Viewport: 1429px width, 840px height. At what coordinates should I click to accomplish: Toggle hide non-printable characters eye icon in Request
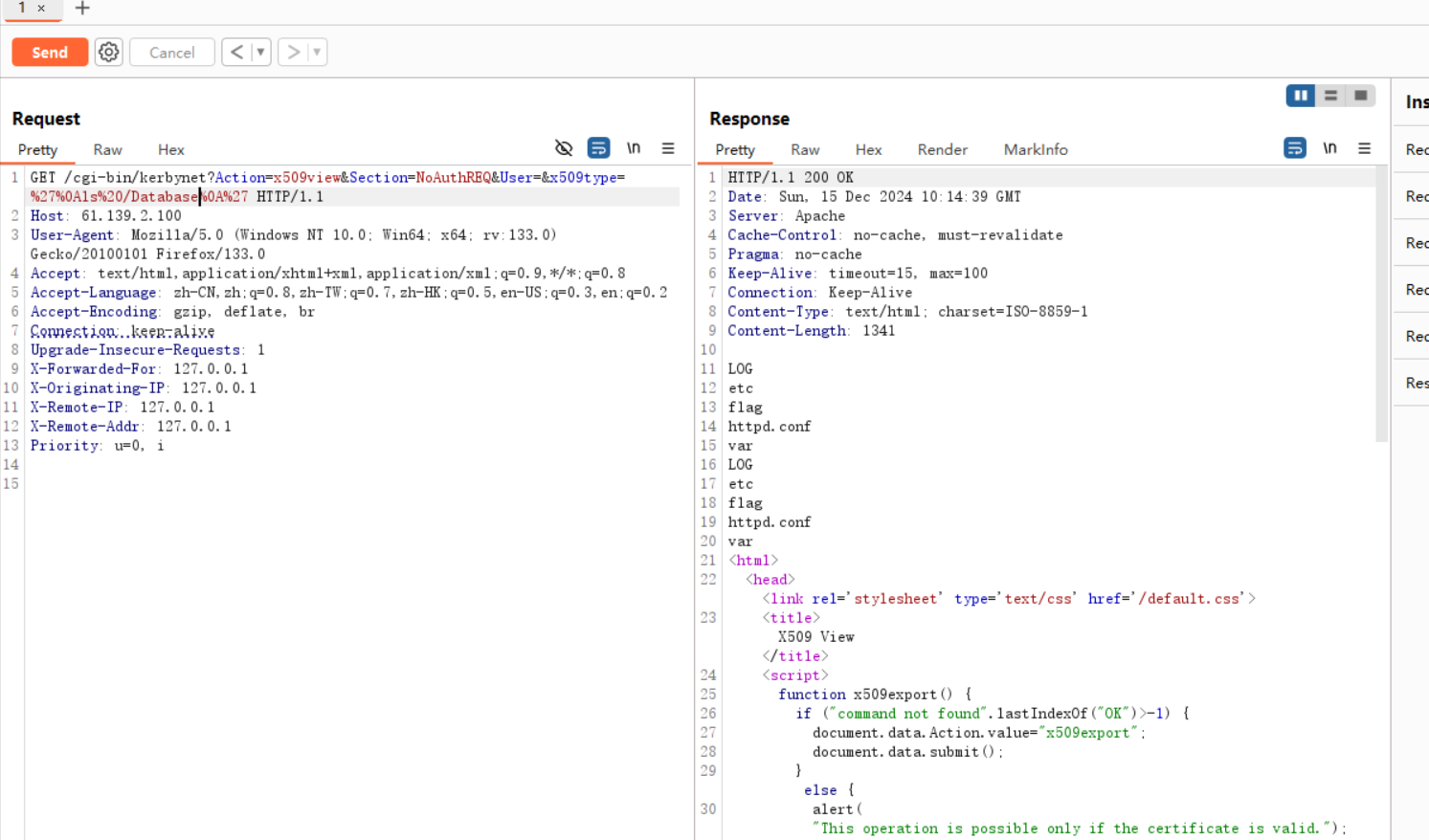564,148
